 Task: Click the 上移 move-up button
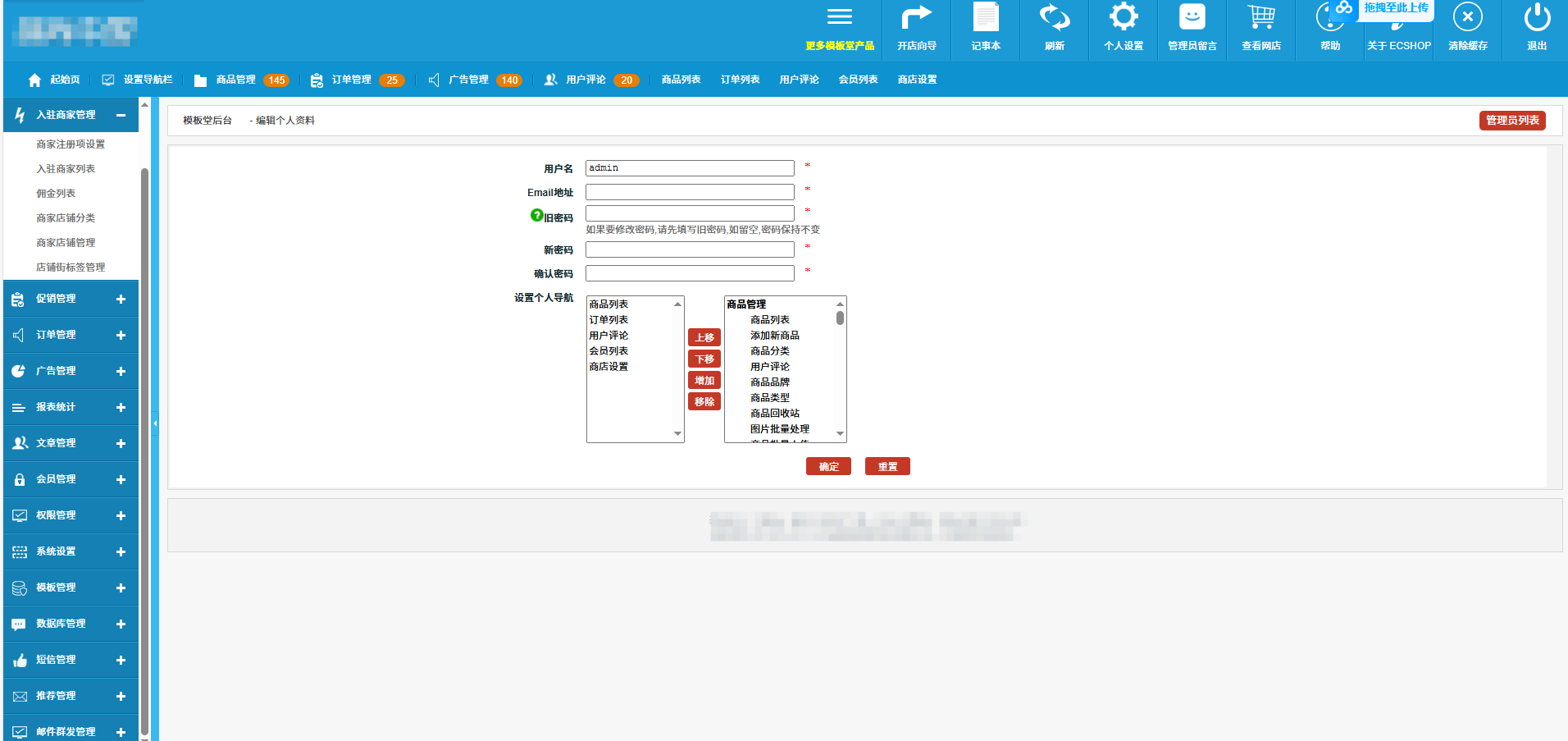704,337
